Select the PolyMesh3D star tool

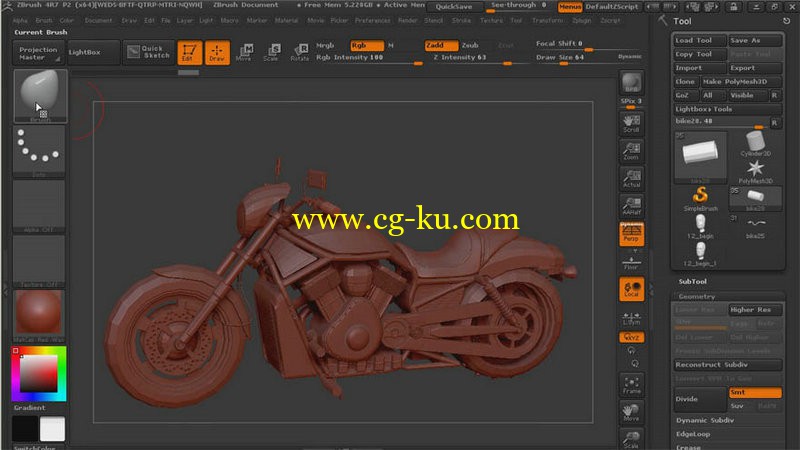(x=755, y=171)
